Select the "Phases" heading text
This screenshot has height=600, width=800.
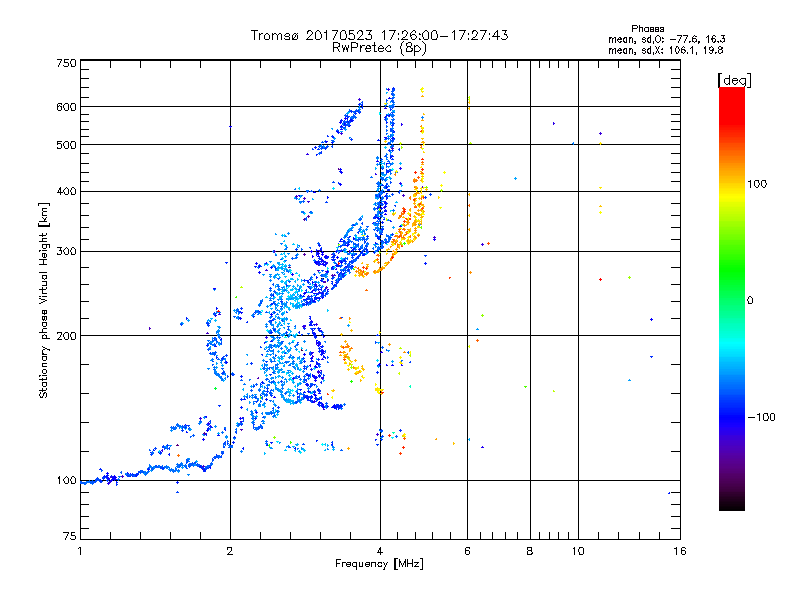pos(647,29)
